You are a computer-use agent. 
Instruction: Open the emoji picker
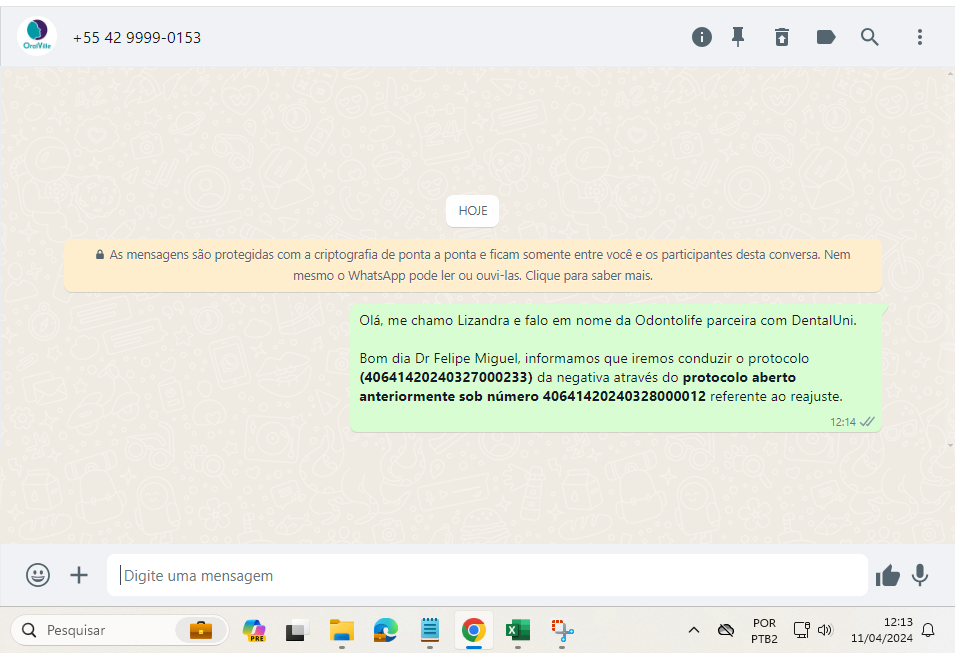click(x=38, y=575)
